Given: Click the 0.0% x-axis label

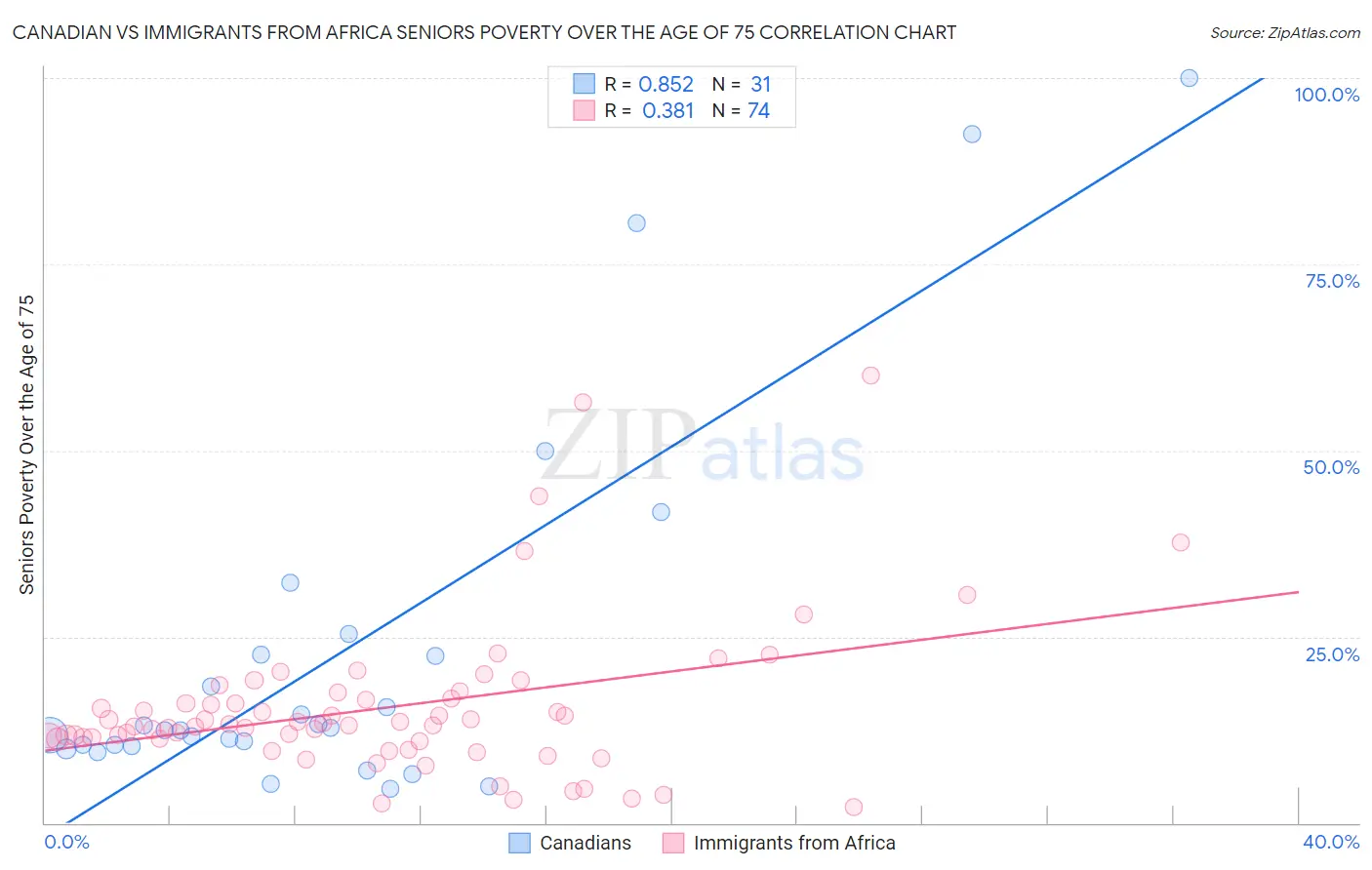Looking at the screenshot, I should tap(66, 842).
